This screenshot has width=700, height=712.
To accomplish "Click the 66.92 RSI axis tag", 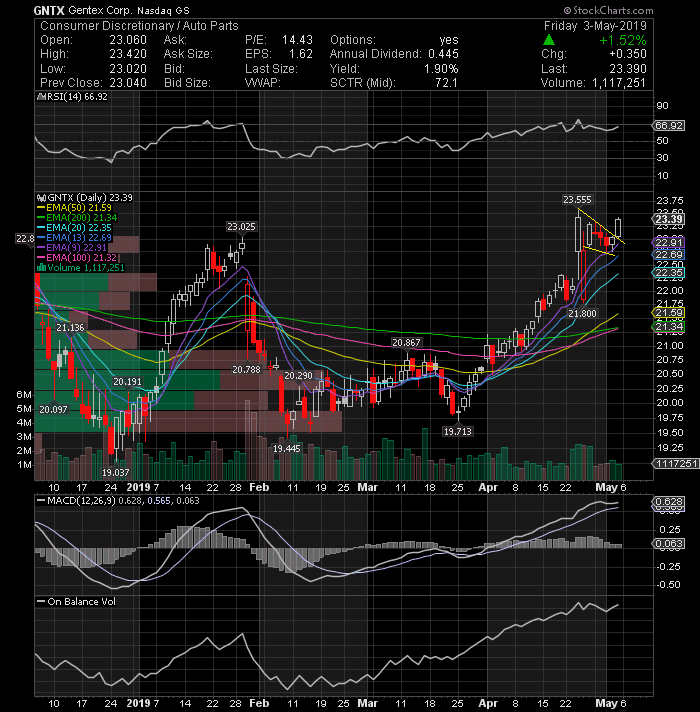I will pos(669,125).
